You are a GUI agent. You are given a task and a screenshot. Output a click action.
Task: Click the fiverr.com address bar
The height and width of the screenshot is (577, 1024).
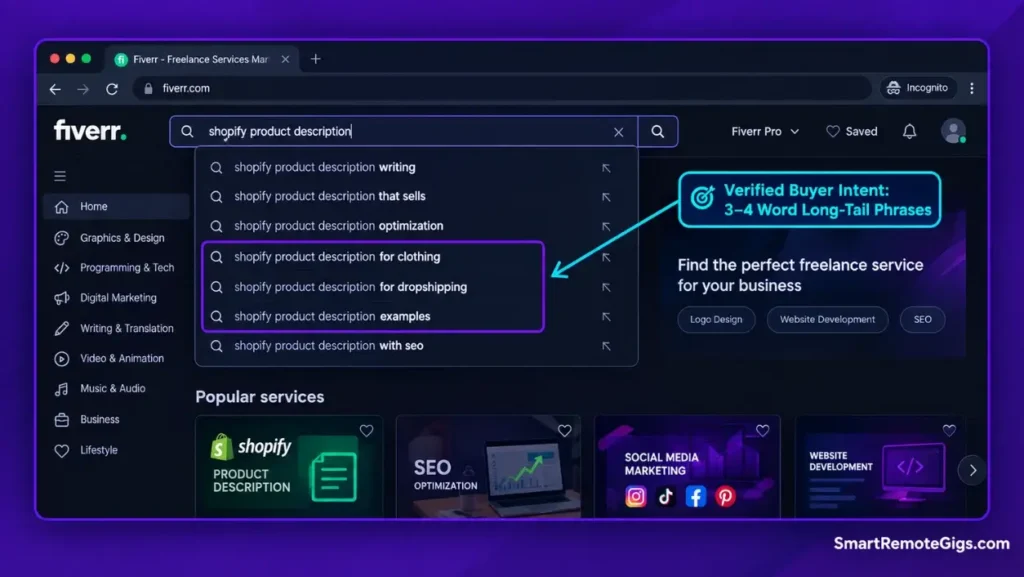tap(503, 88)
